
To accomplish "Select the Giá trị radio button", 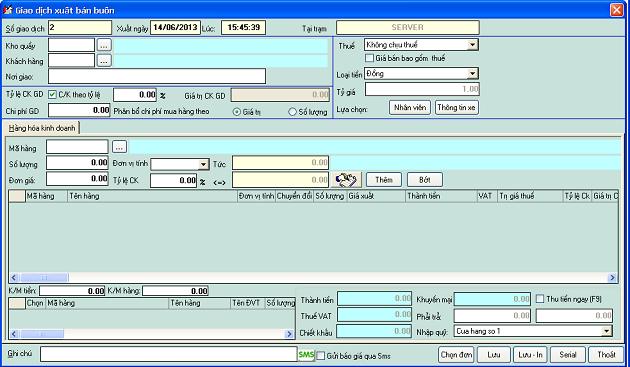I will tap(237, 112).
